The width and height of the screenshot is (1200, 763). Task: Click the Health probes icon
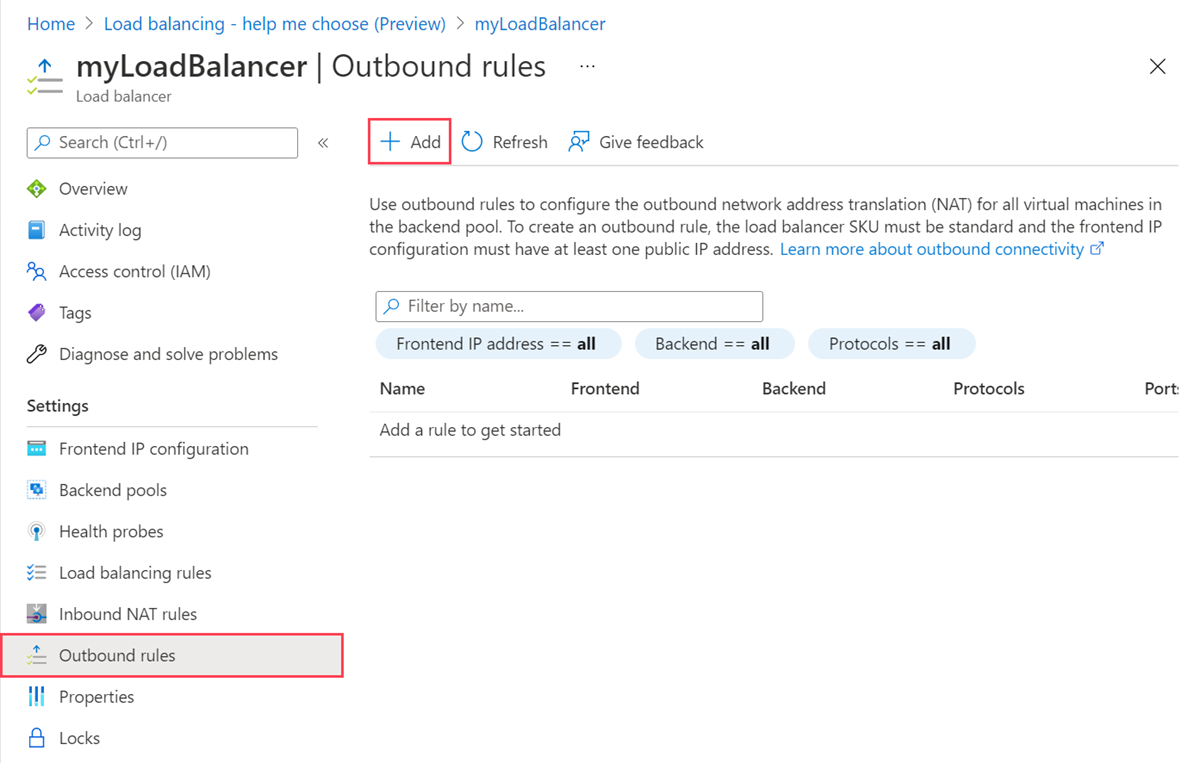tap(37, 532)
